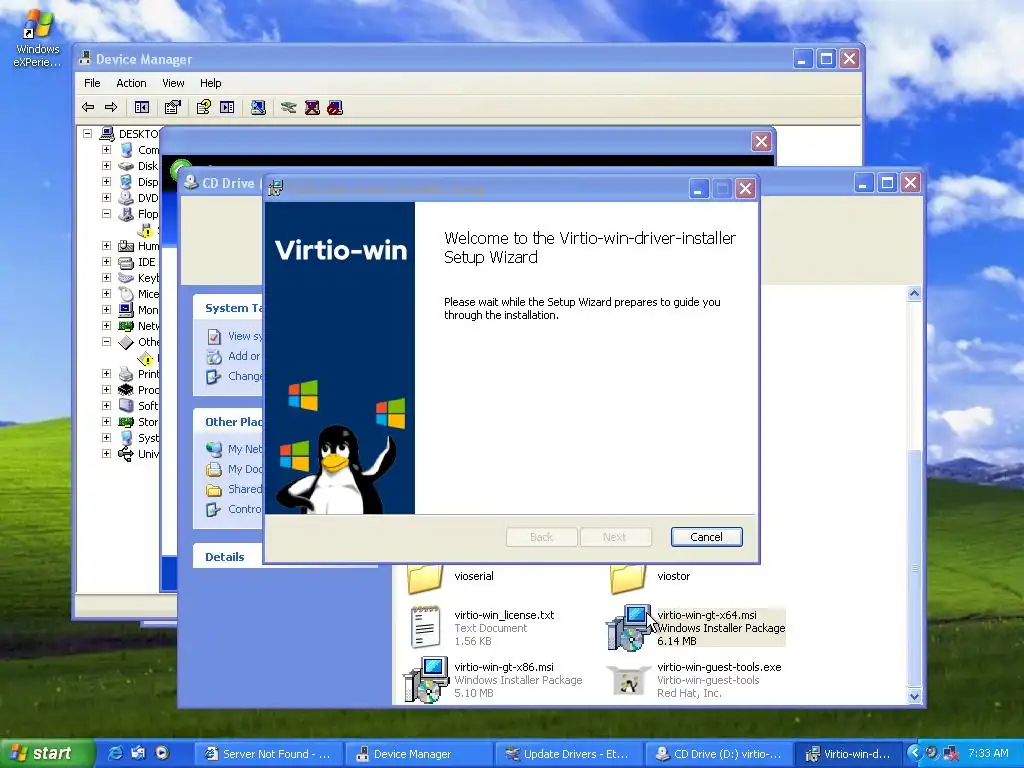Screen dimensions: 1024x768
Task: Click Show Desktop icon in Quick Launch
Action: point(138,753)
